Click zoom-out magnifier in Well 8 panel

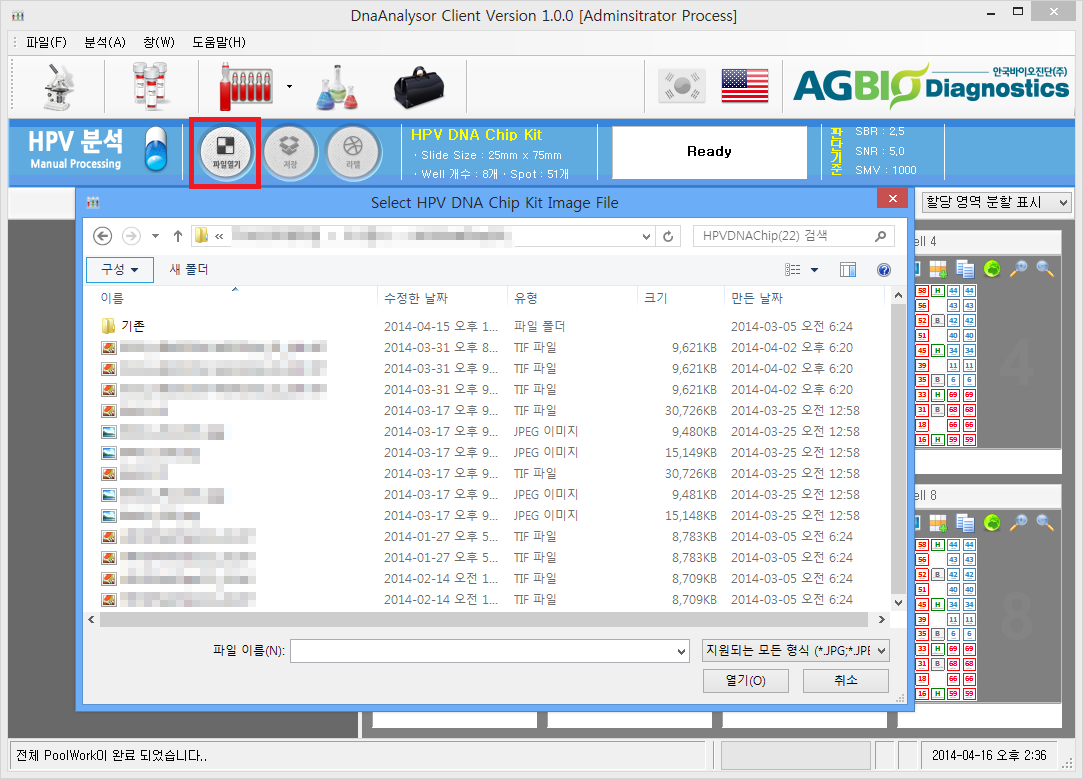pos(1045,523)
